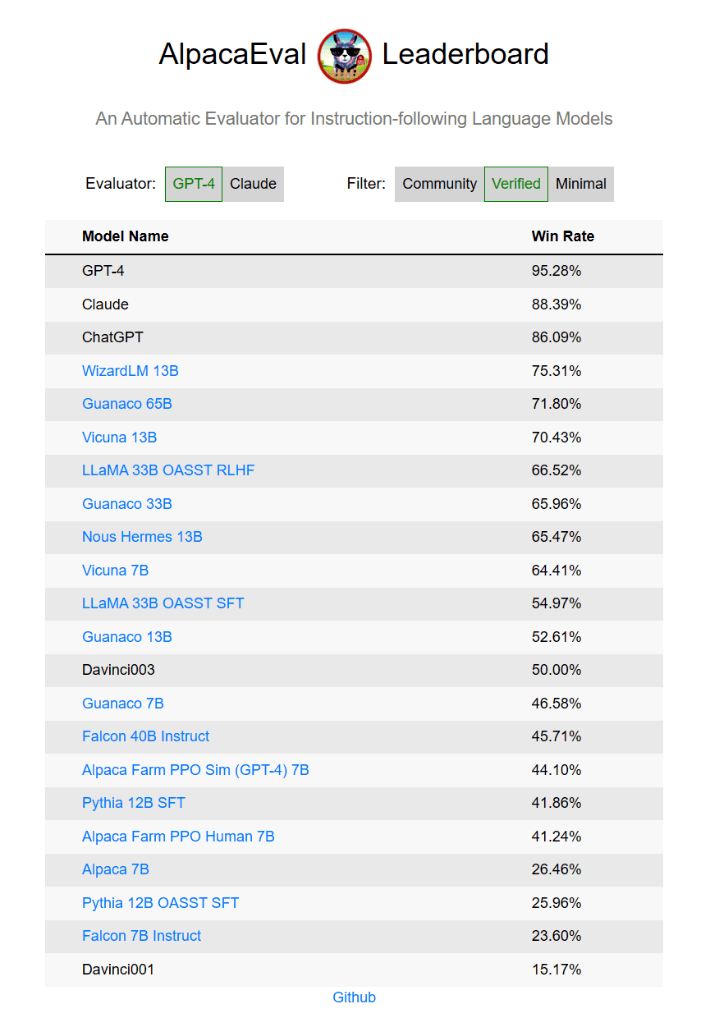Click the AlpacaEval llama logo icon

pos(344,56)
